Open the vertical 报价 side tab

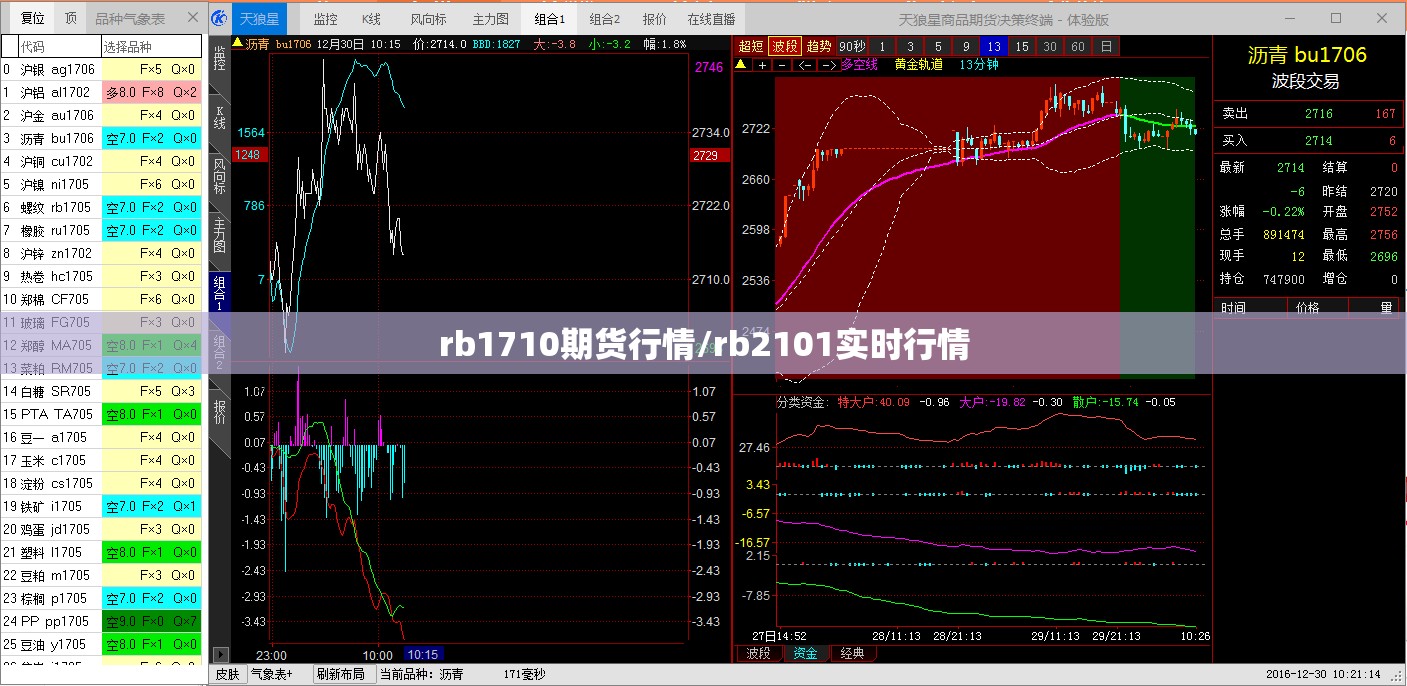(220, 411)
